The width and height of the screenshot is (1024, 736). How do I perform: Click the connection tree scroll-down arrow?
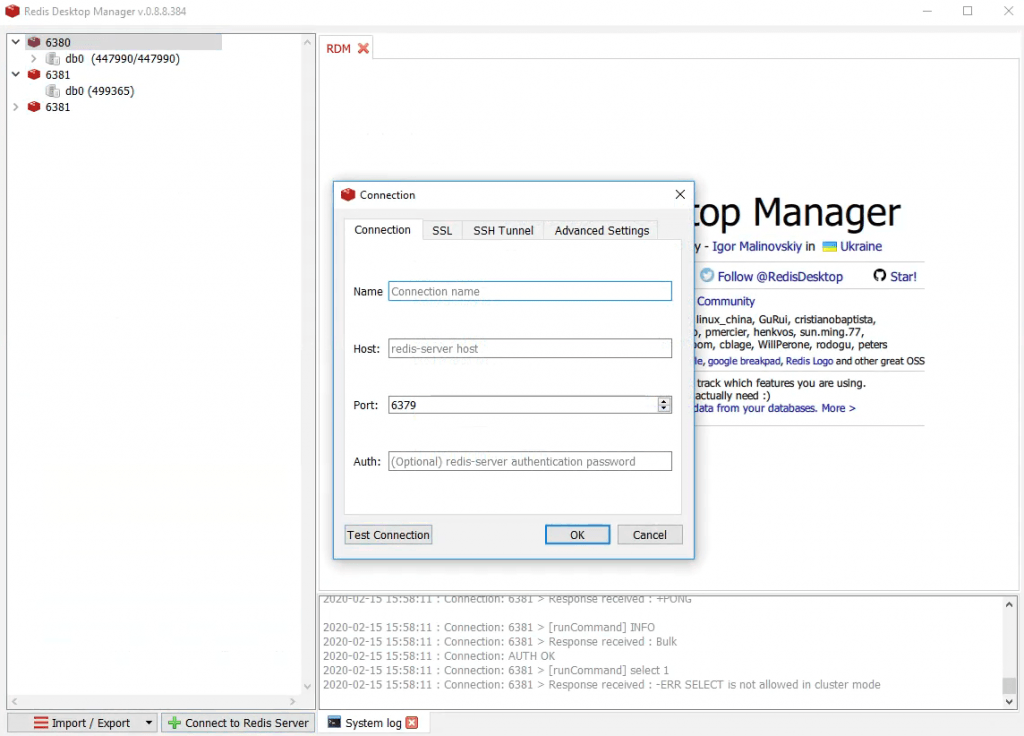coord(308,686)
